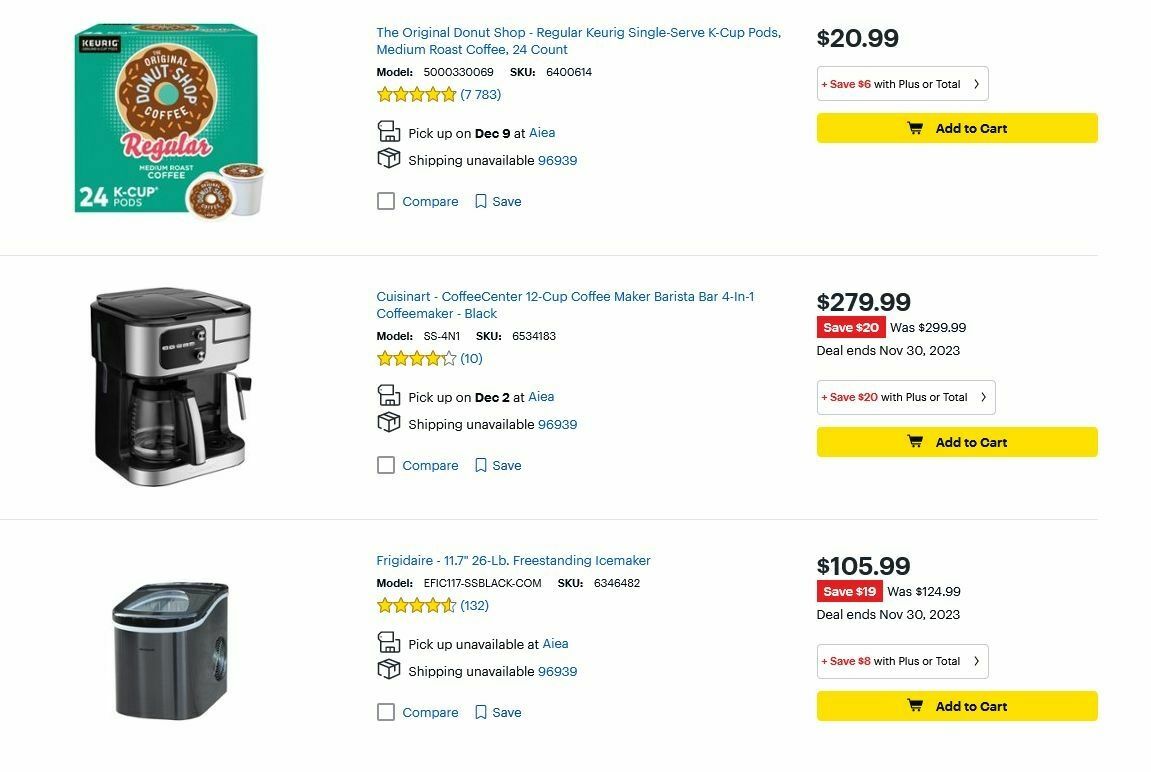Click the shipping box icon for Donut Shop pods

pyautogui.click(x=388, y=157)
